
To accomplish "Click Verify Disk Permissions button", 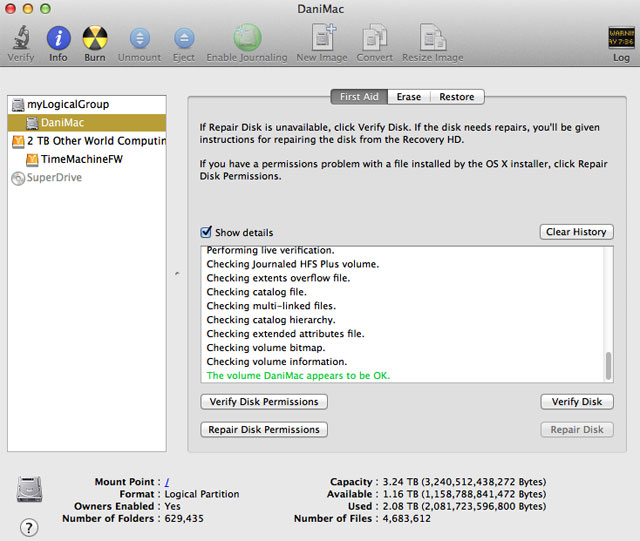I will click(264, 402).
